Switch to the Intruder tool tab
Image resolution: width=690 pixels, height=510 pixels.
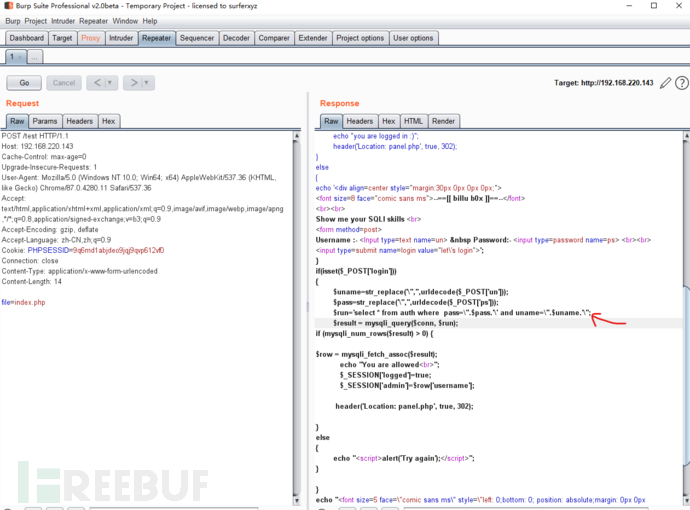[121, 38]
